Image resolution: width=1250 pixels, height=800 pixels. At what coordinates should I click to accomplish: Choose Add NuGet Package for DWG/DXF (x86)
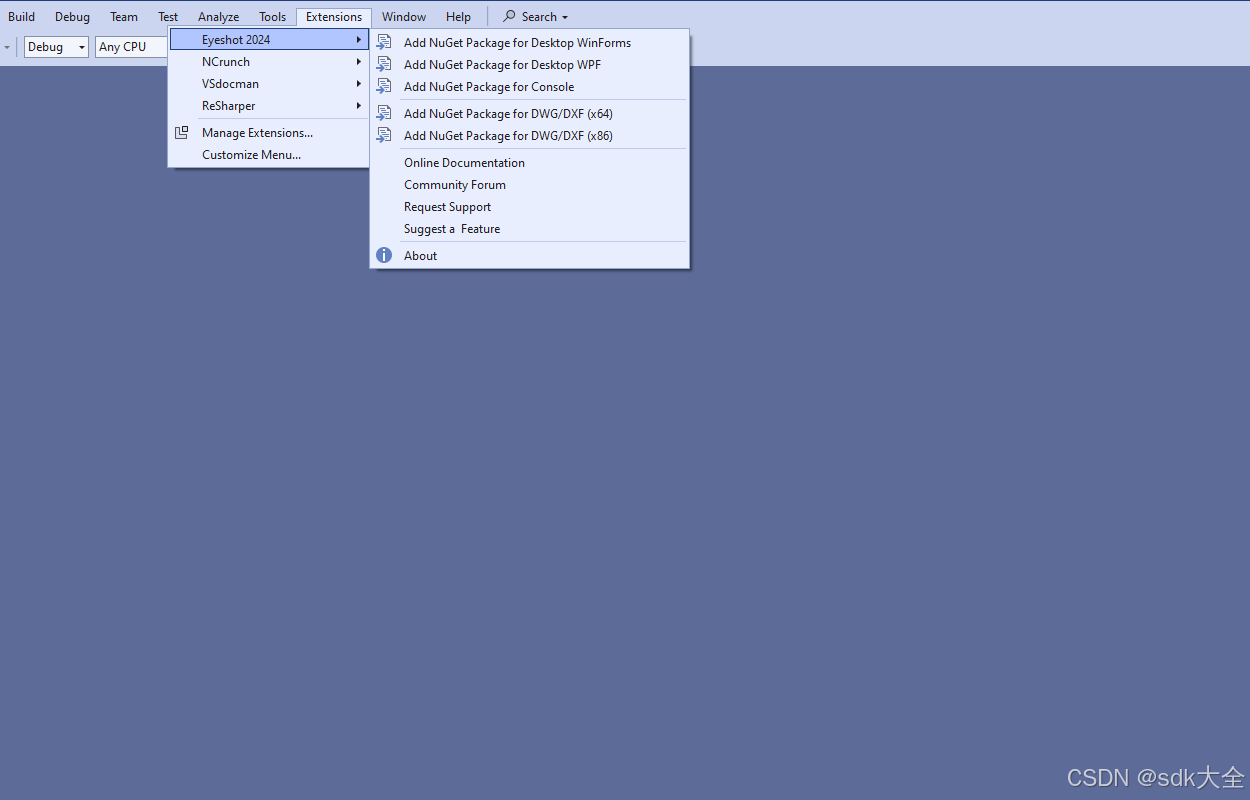coord(530,135)
